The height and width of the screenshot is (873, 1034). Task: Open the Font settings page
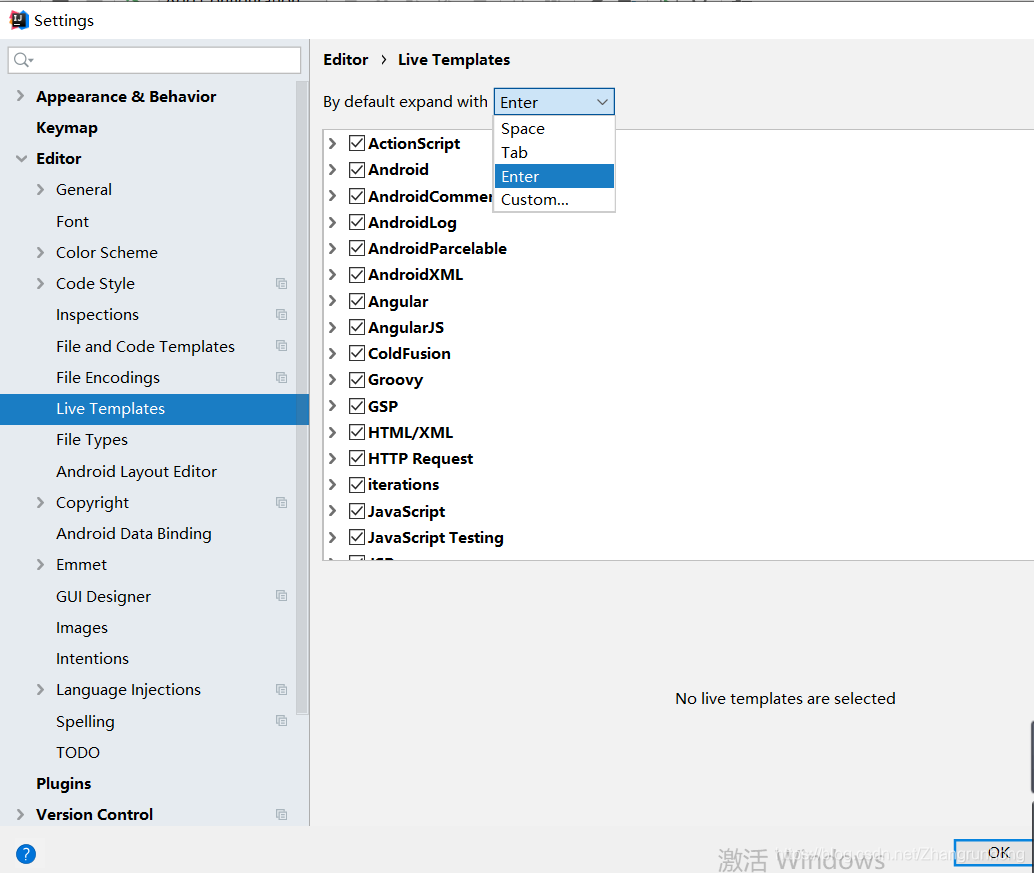coord(73,222)
